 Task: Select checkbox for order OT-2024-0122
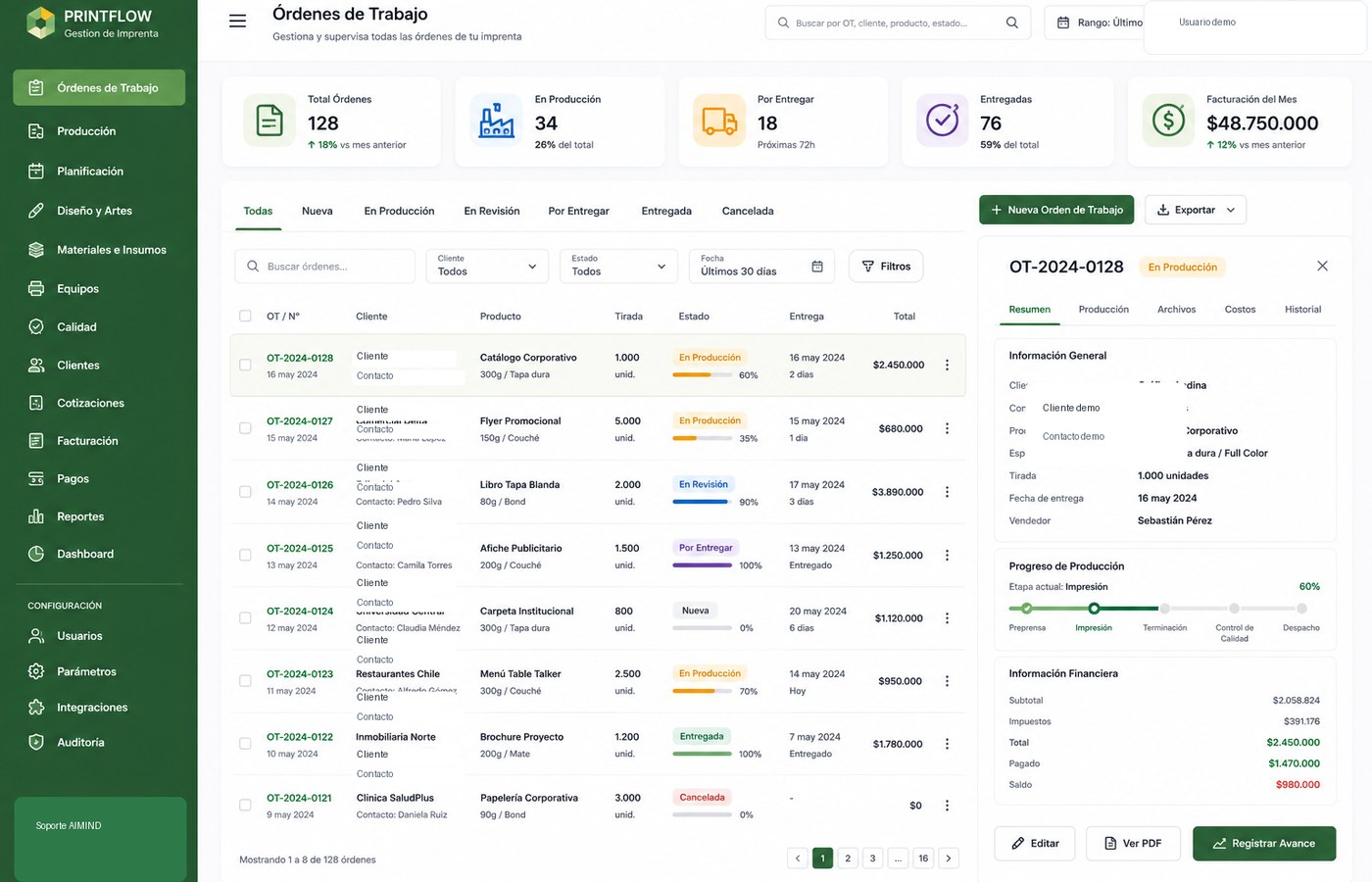245,744
